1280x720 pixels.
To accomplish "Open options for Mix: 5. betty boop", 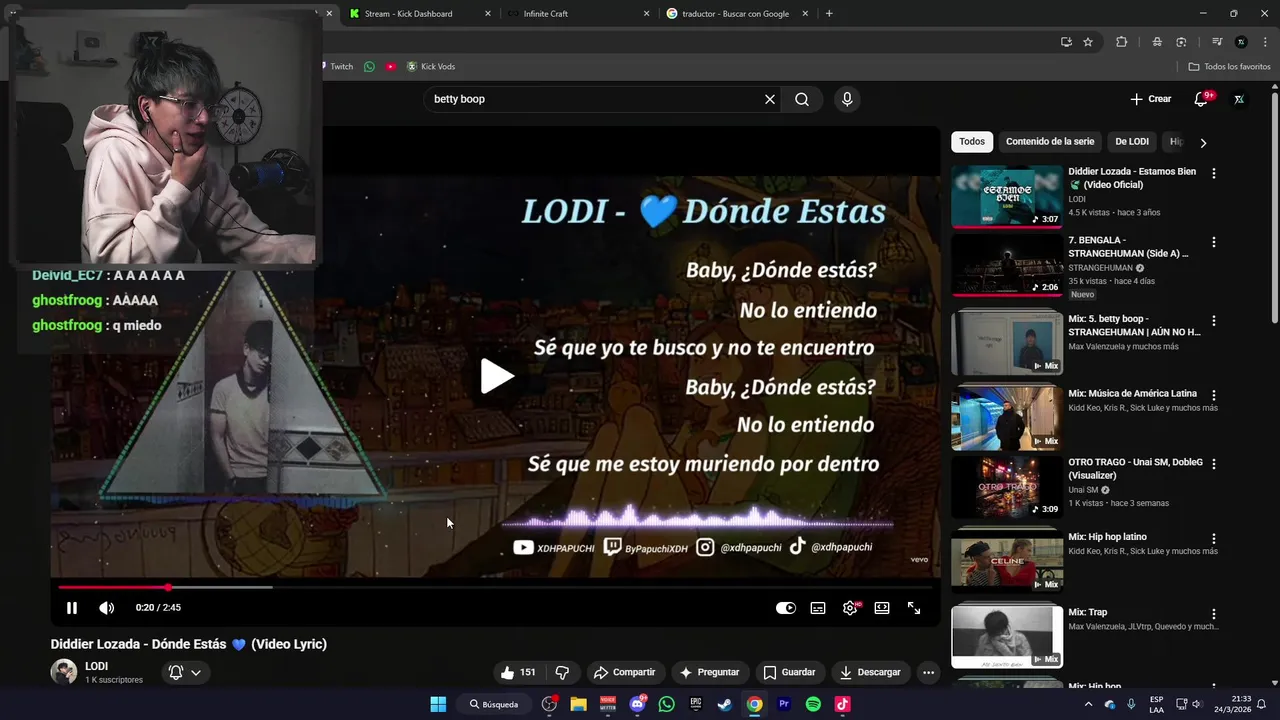I will click(x=1214, y=321).
